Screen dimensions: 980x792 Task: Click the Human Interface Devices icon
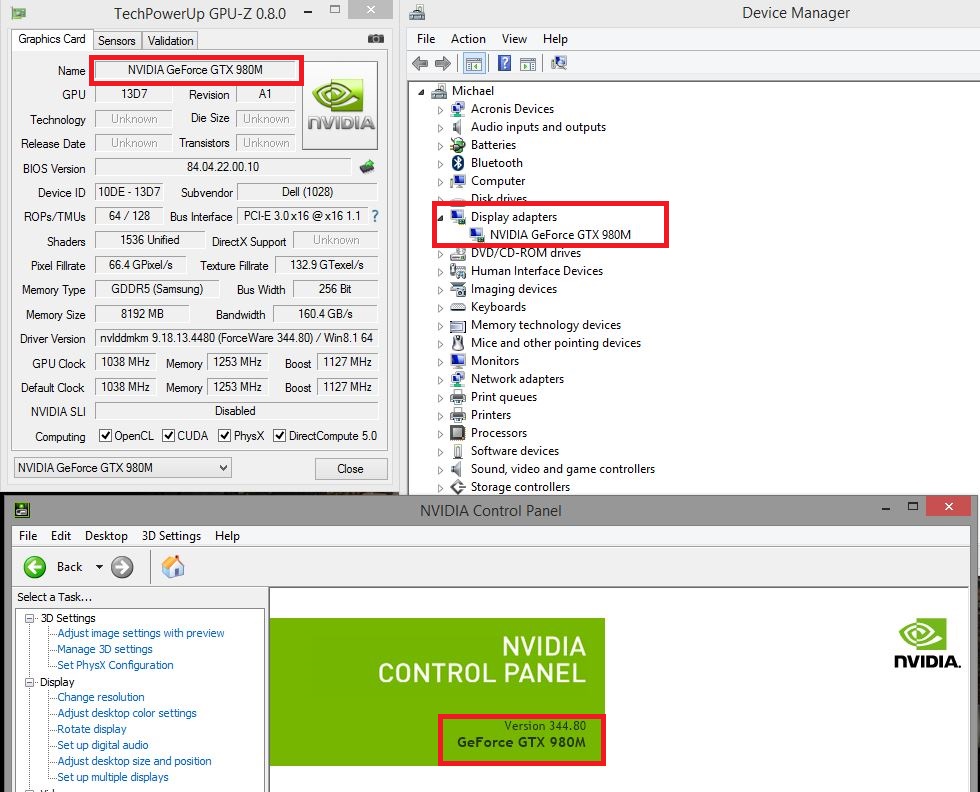coord(458,271)
